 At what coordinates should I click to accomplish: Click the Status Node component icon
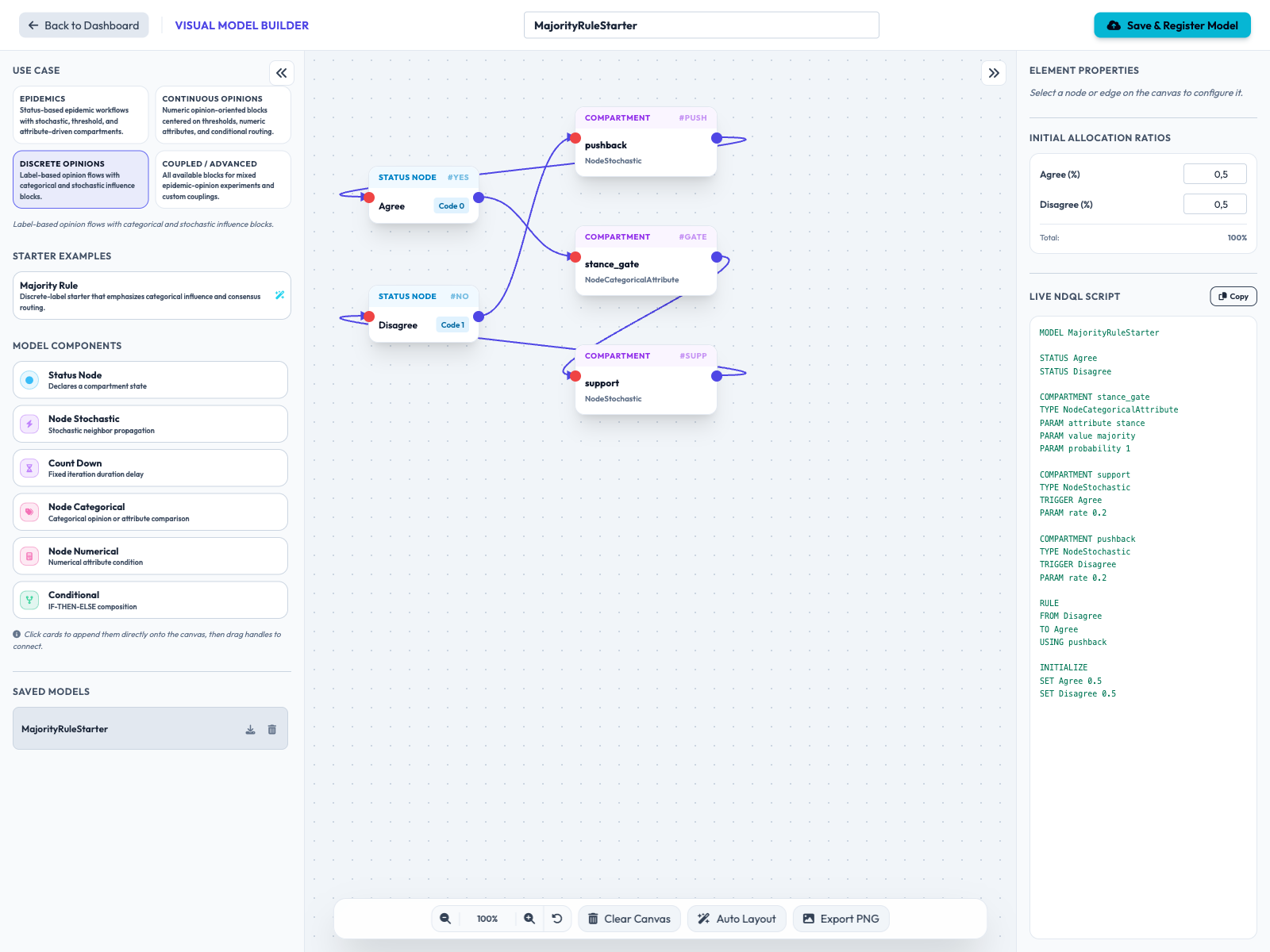(x=29, y=380)
